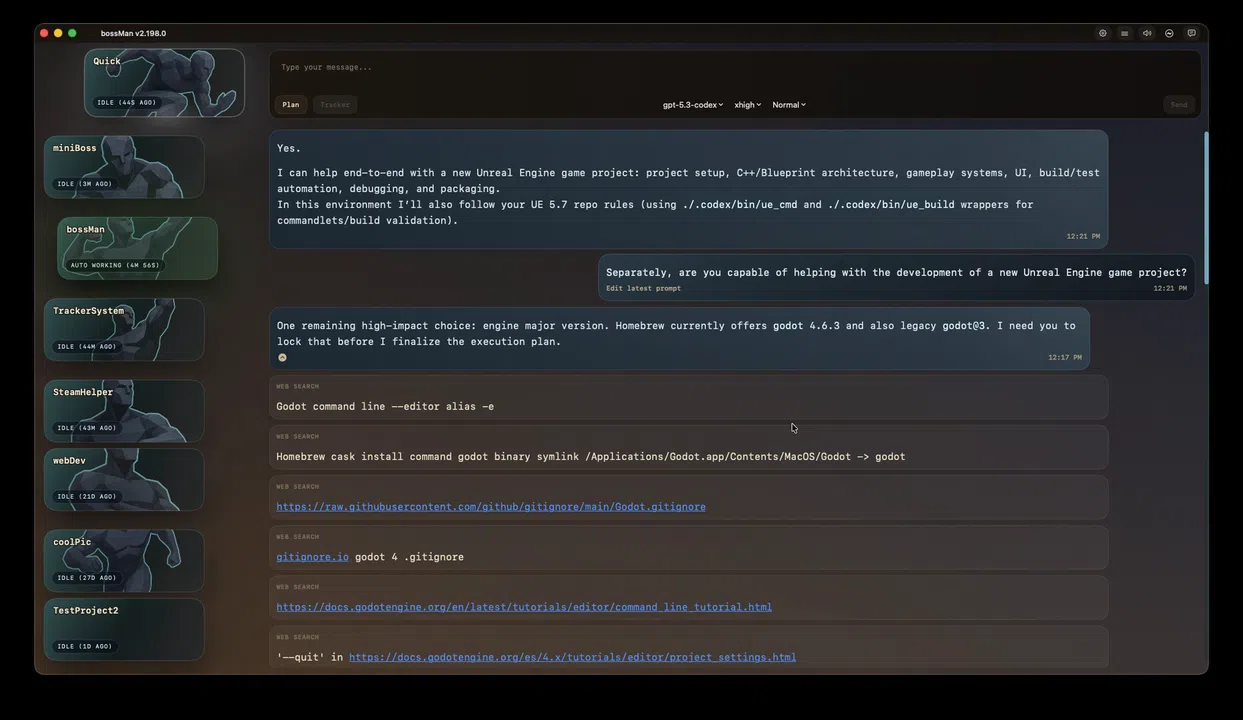Click the 12:17 PM timestamp
The image size is (1243, 720).
pos(1065,357)
